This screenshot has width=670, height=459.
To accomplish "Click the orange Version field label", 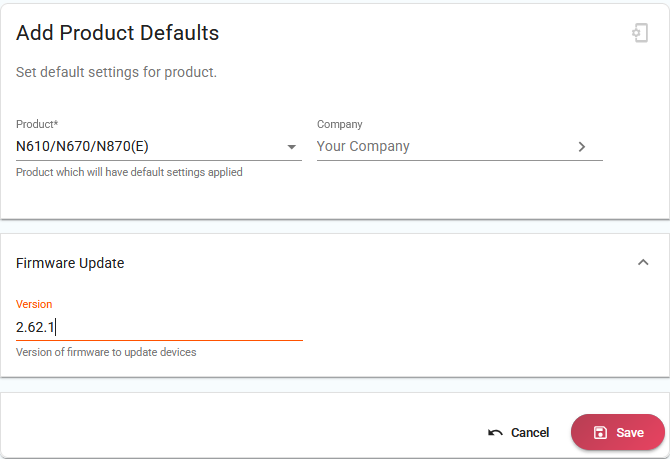I will click(34, 304).
